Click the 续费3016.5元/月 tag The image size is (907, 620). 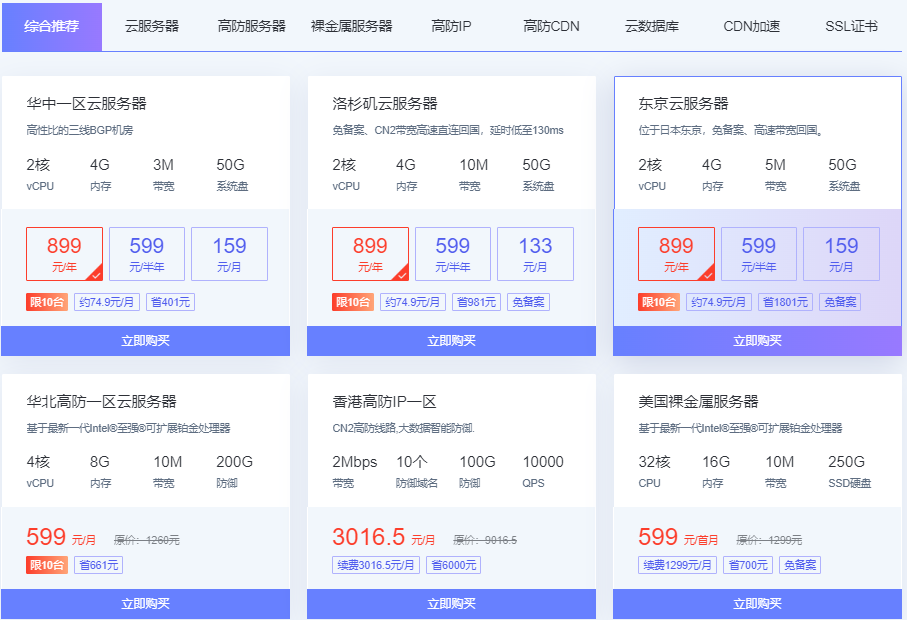click(x=376, y=565)
